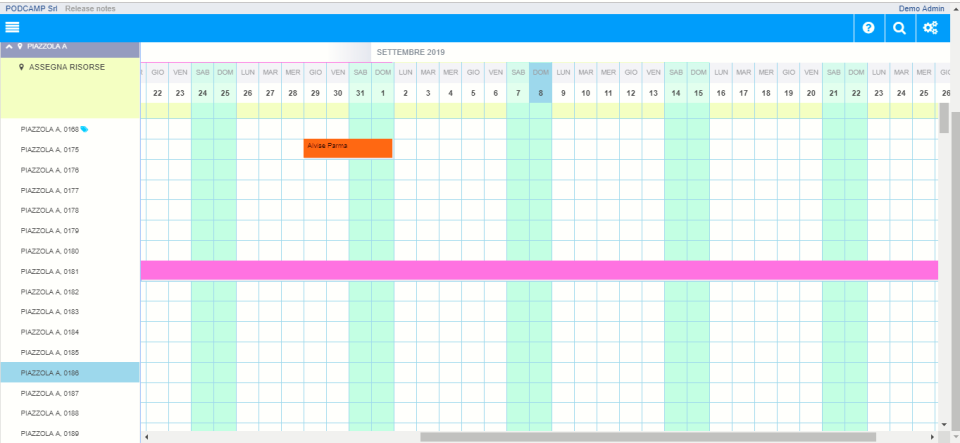This screenshot has width=960, height=443.
Task: Select date column SAB 21
Action: click(834, 83)
